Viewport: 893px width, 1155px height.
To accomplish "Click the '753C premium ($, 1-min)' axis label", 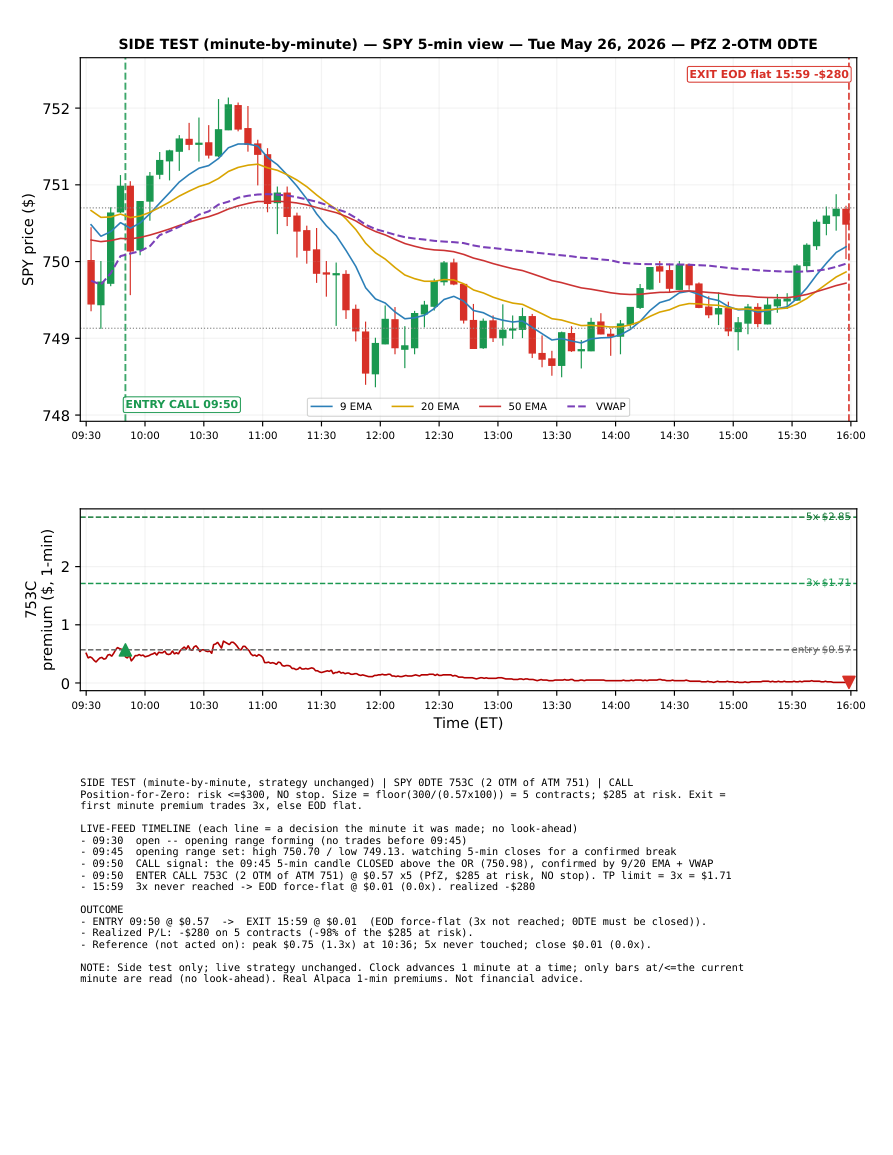I will point(39,600).
